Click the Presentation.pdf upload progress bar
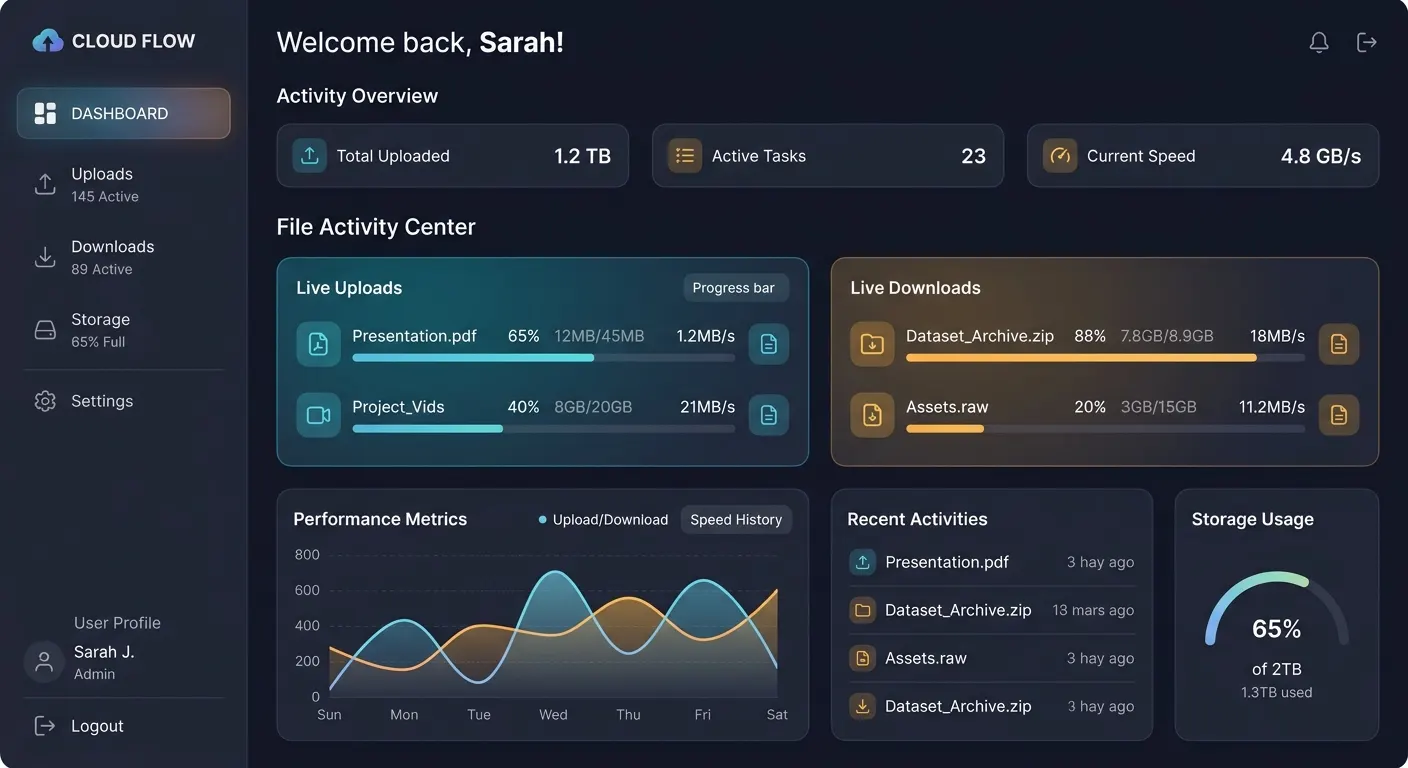Viewport: 1408px width, 768px height. (x=544, y=357)
